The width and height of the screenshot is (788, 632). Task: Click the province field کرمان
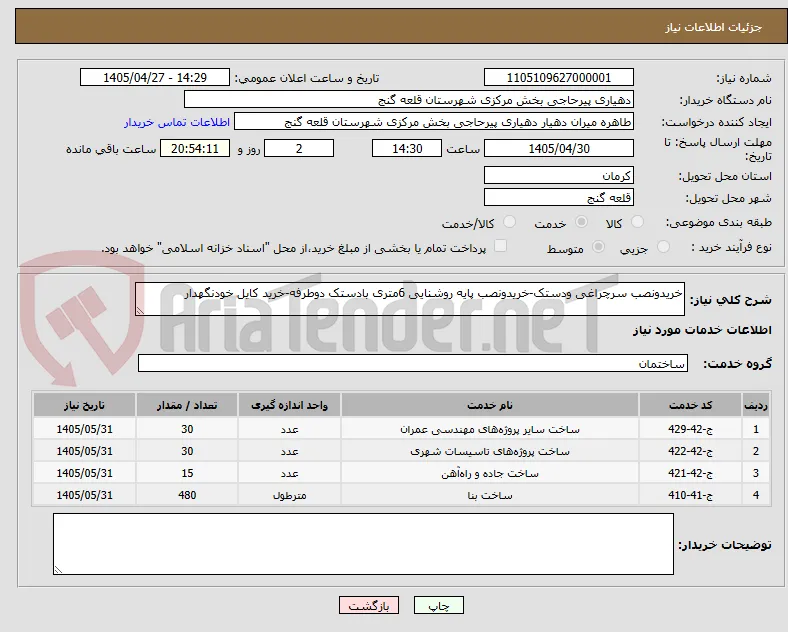click(x=559, y=175)
